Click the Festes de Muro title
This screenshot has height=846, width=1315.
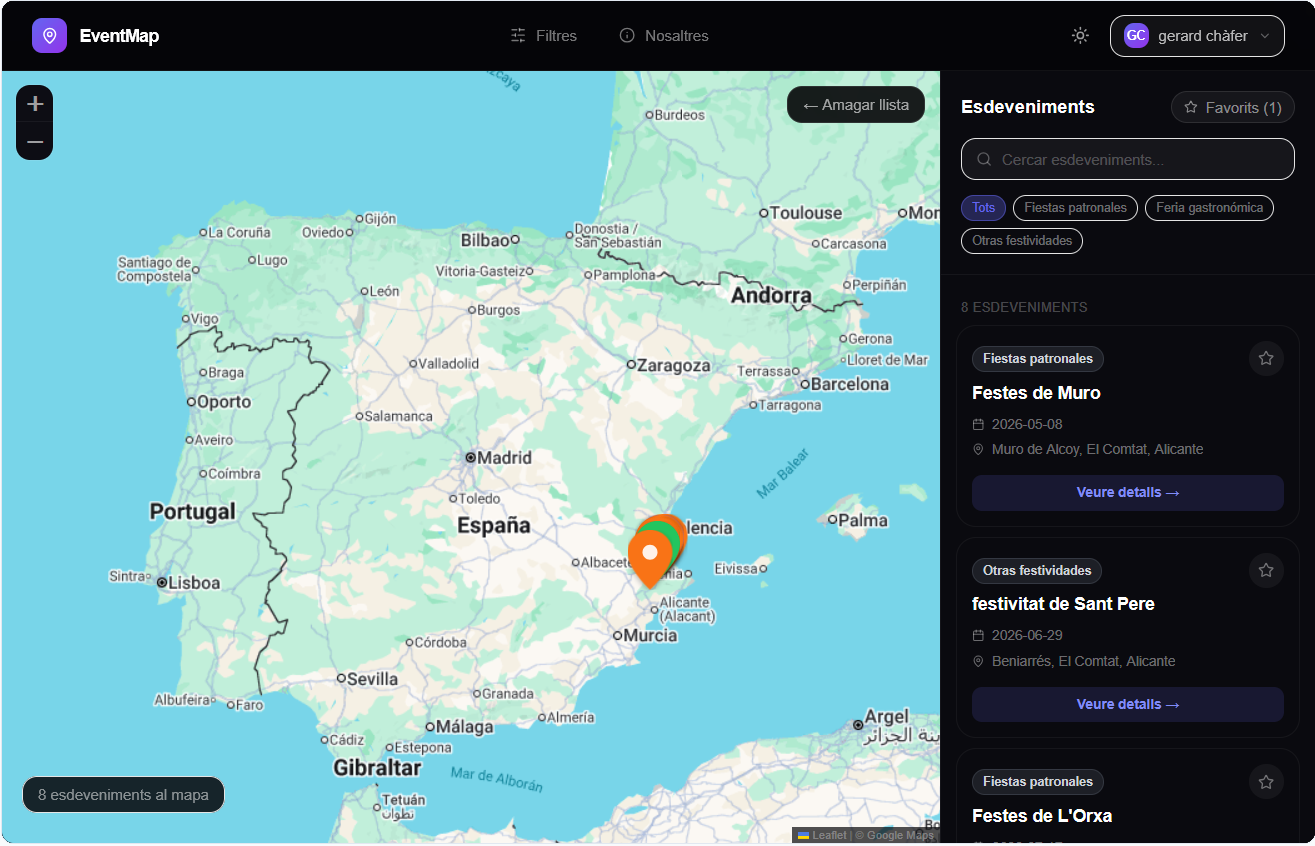pos(1036,393)
